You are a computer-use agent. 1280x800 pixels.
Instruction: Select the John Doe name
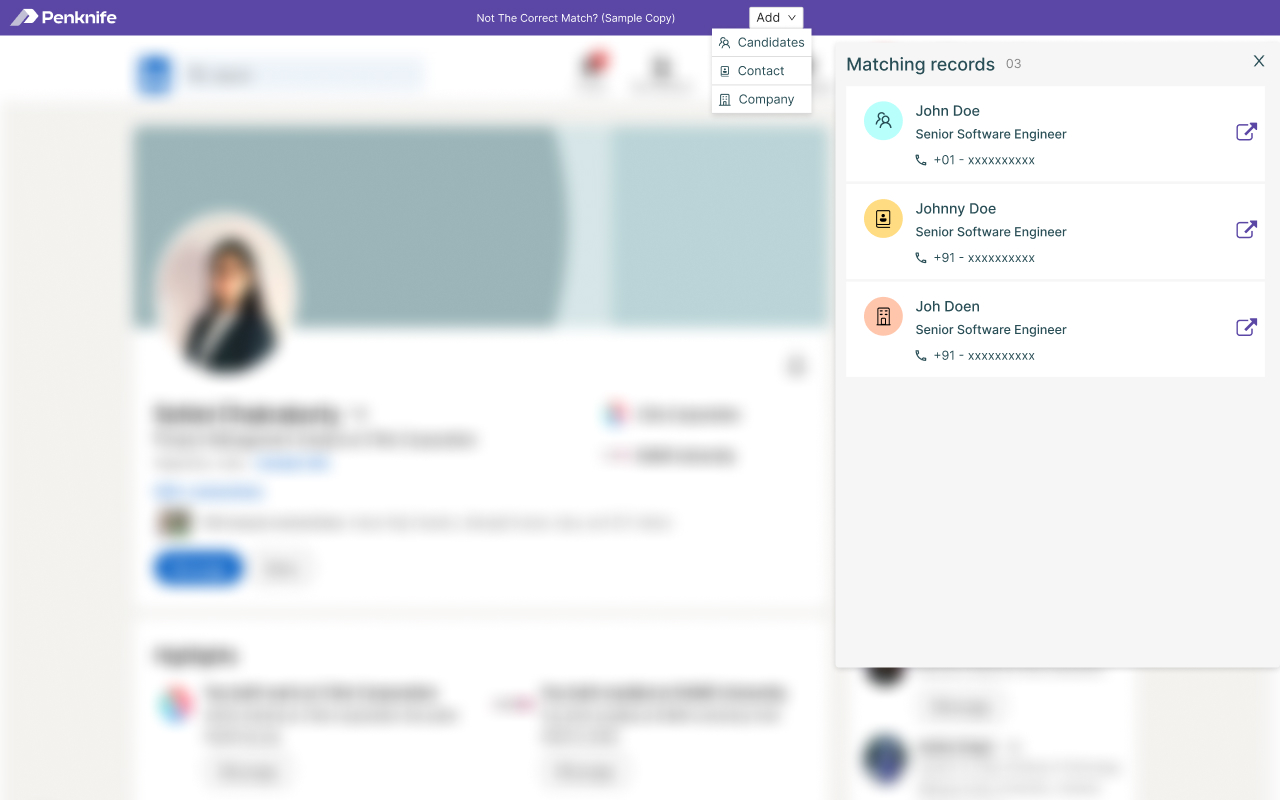click(x=947, y=111)
